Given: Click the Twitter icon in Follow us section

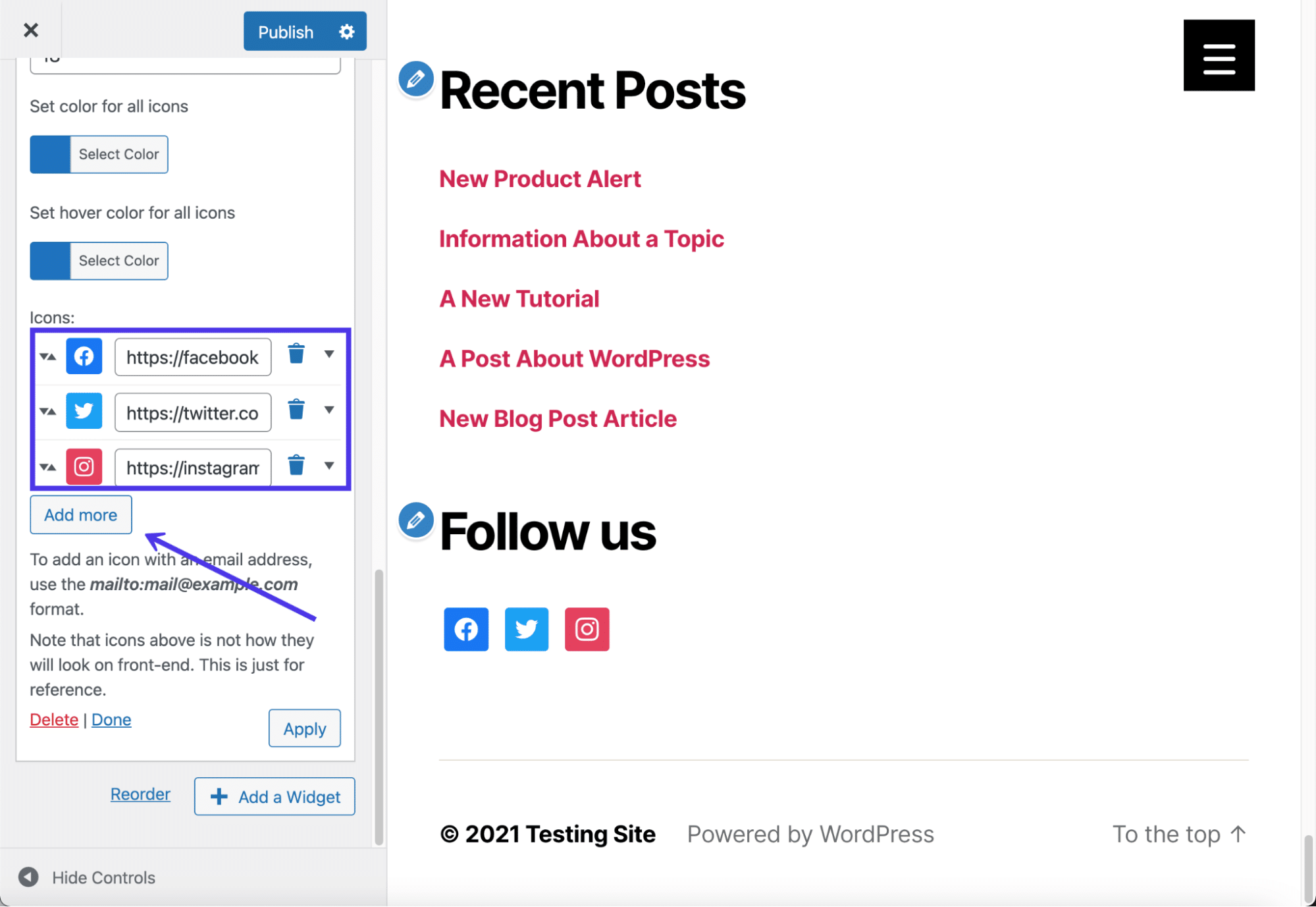Looking at the screenshot, I should click(526, 628).
